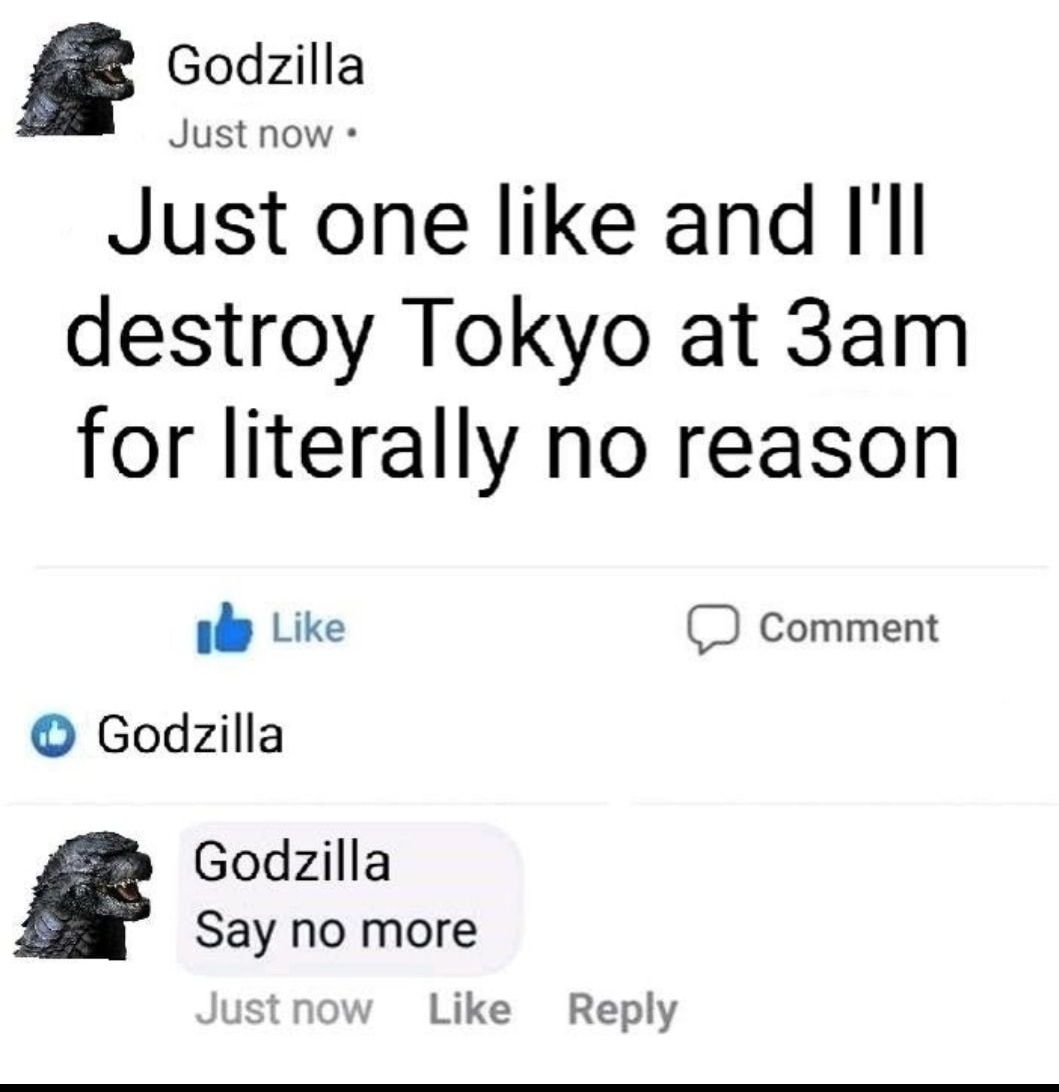
Task: Click the Godzilla author name above post
Action: (266, 66)
